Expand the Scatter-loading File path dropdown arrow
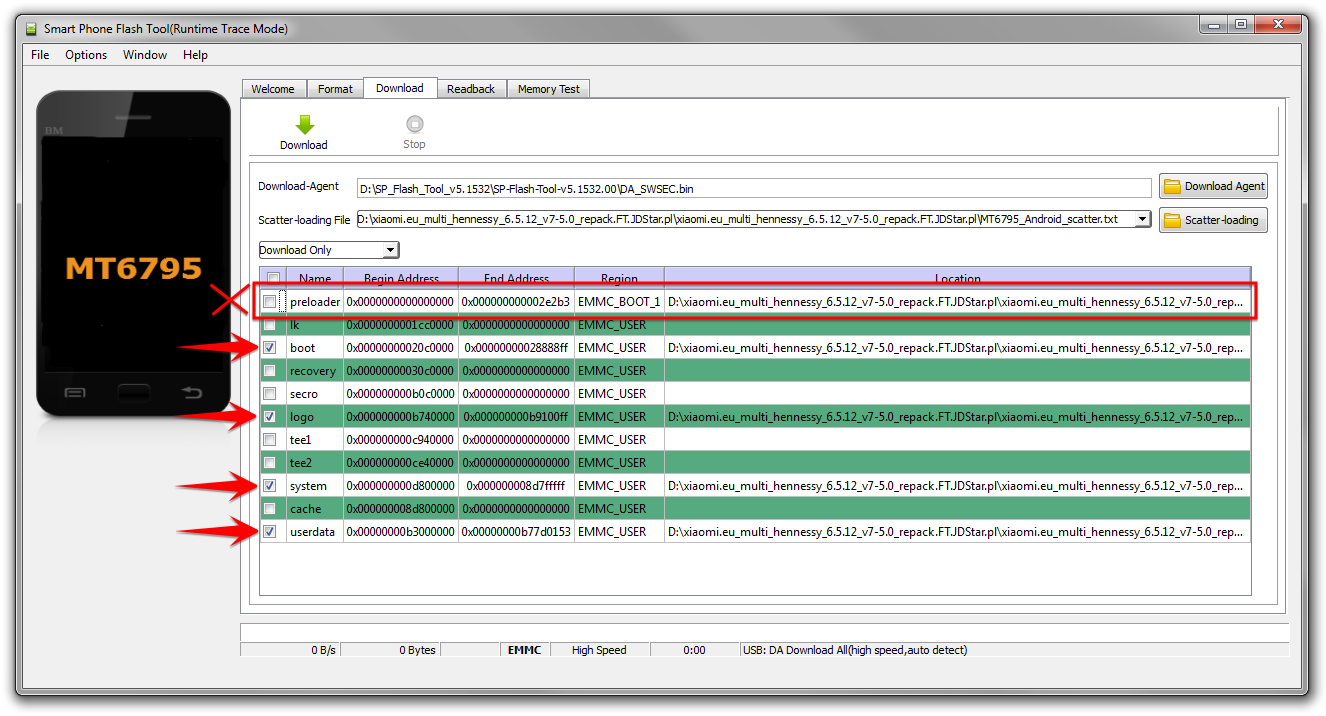The height and width of the screenshot is (716, 1326). click(1144, 219)
